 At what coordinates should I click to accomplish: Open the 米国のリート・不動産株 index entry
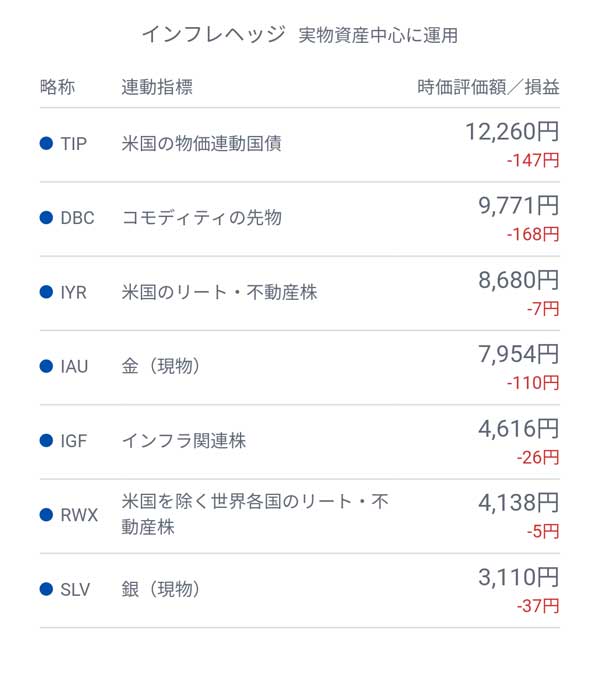click(219, 292)
